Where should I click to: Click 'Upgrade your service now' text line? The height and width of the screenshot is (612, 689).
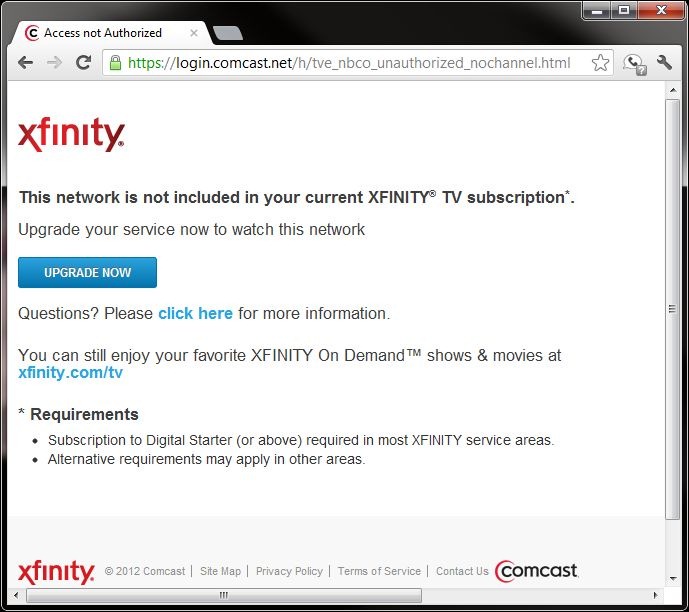pyautogui.click(x=192, y=229)
